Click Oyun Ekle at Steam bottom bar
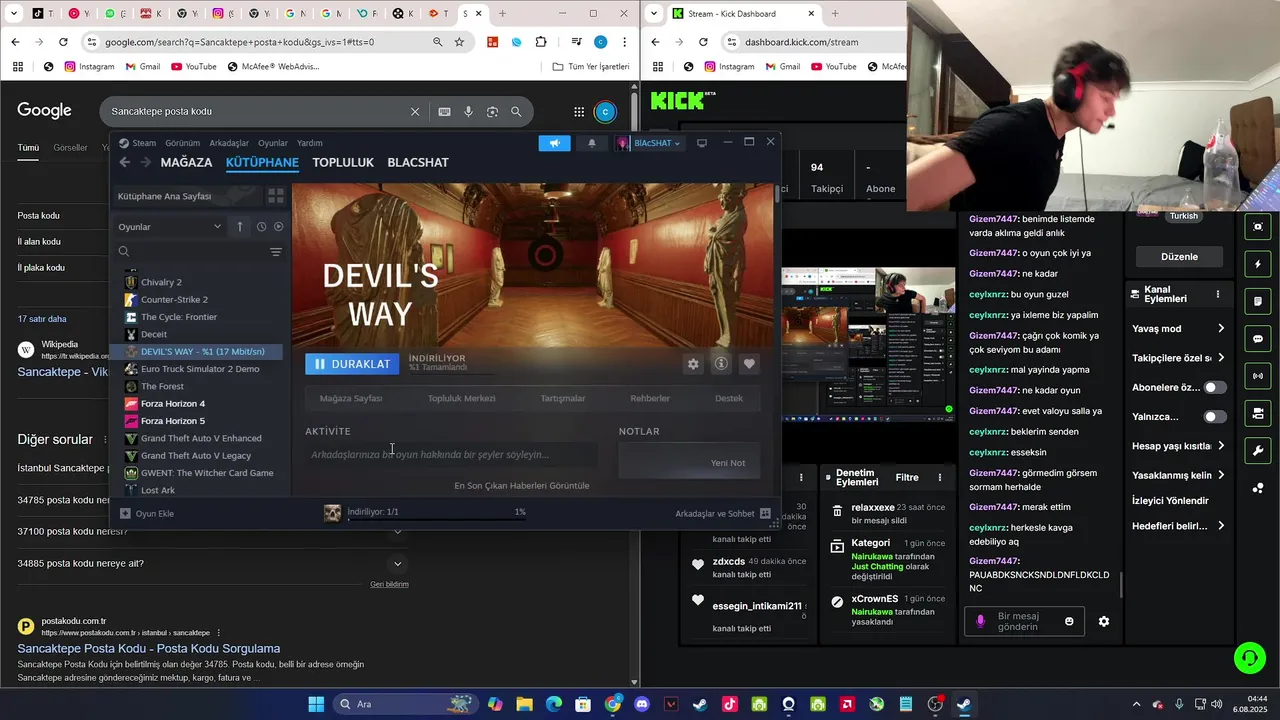Viewport: 1280px width, 720px height. 147,514
